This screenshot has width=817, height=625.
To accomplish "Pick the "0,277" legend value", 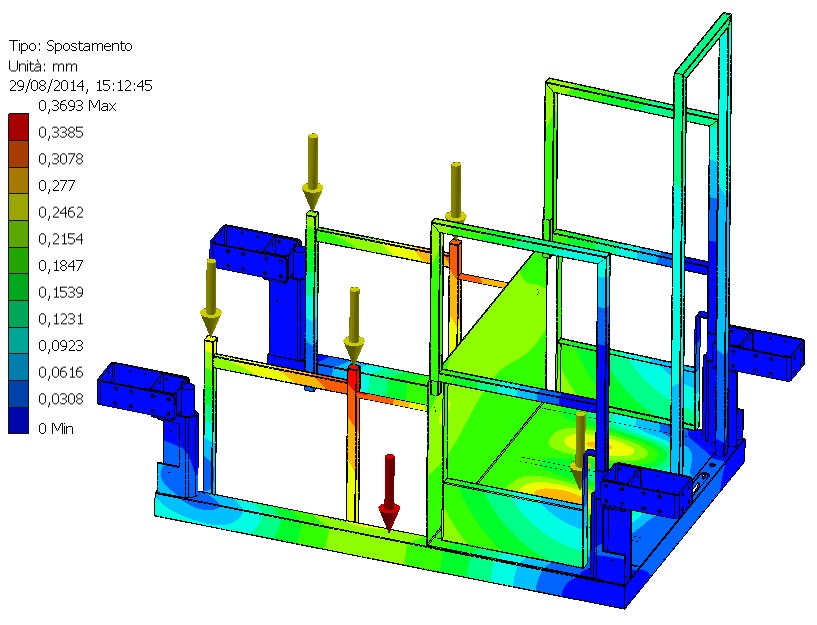I will pos(57,185).
